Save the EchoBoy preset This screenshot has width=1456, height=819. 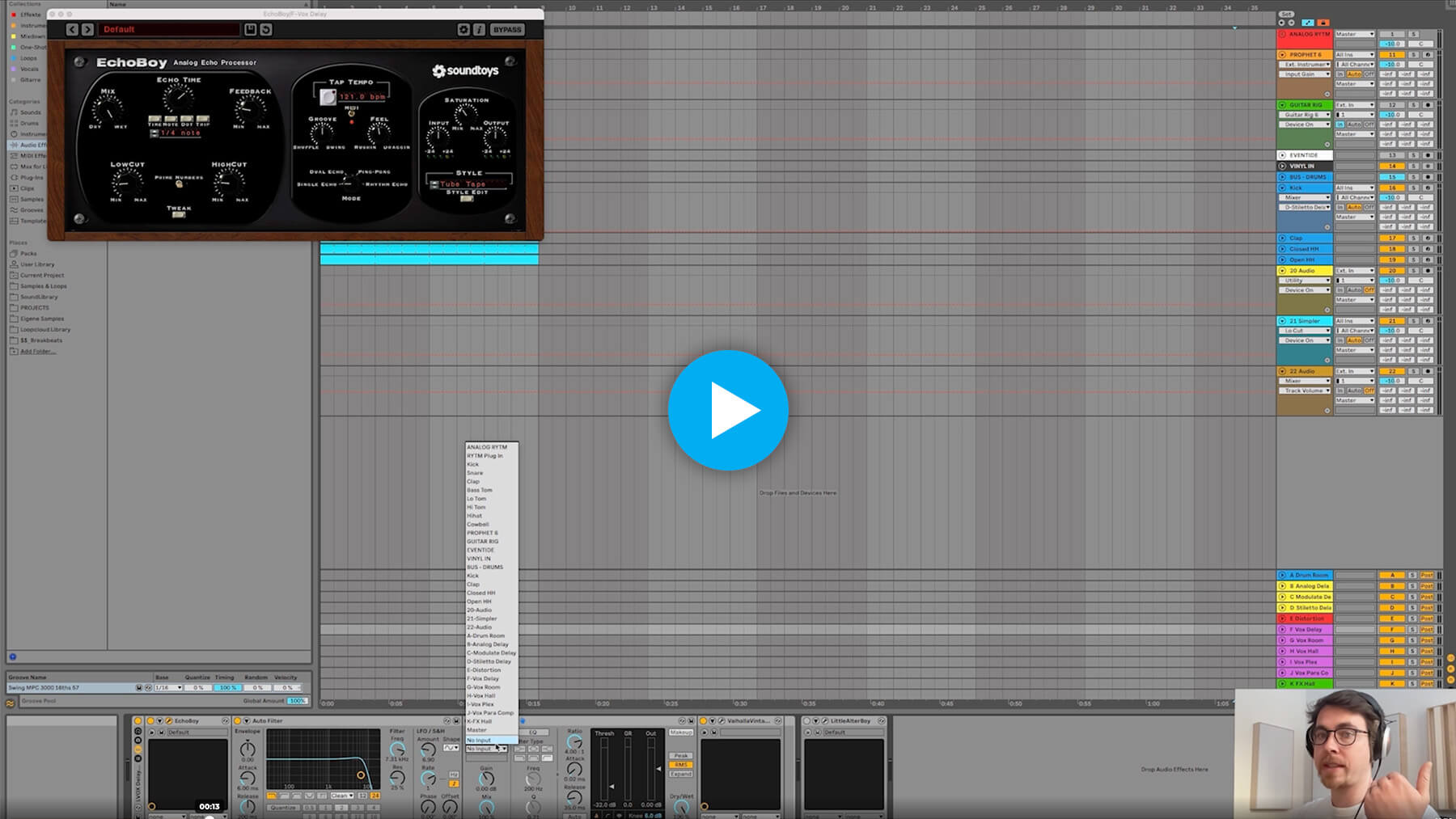251,29
